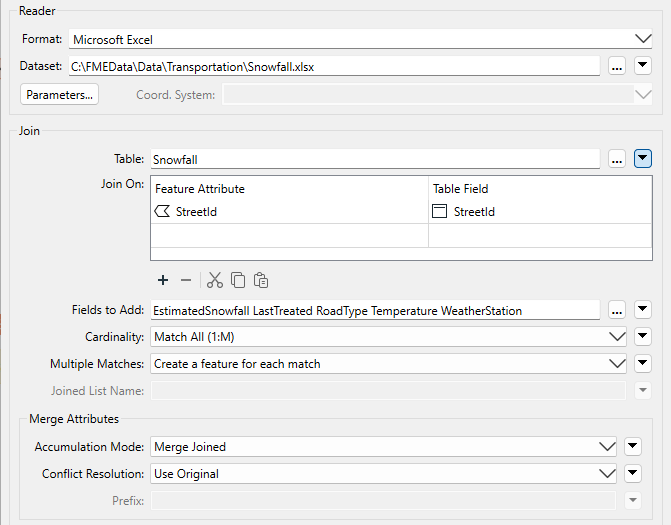This screenshot has width=671, height=525.
Task: Open the Format dropdown showing Microsoft Excel
Action: pos(360,39)
